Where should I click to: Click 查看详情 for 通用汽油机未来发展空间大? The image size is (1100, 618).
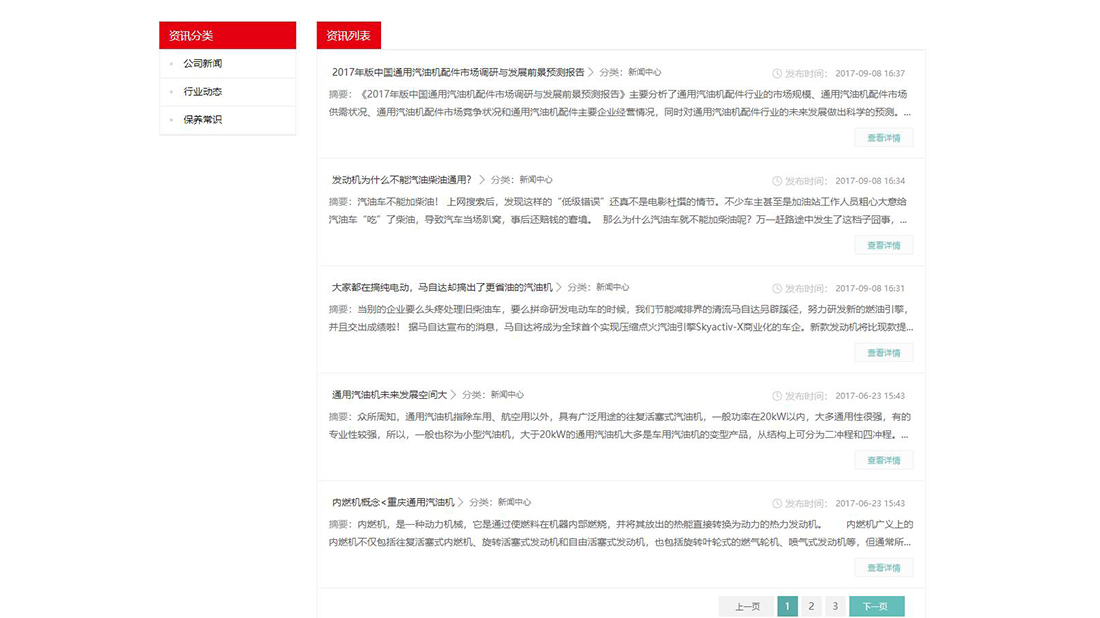point(884,460)
